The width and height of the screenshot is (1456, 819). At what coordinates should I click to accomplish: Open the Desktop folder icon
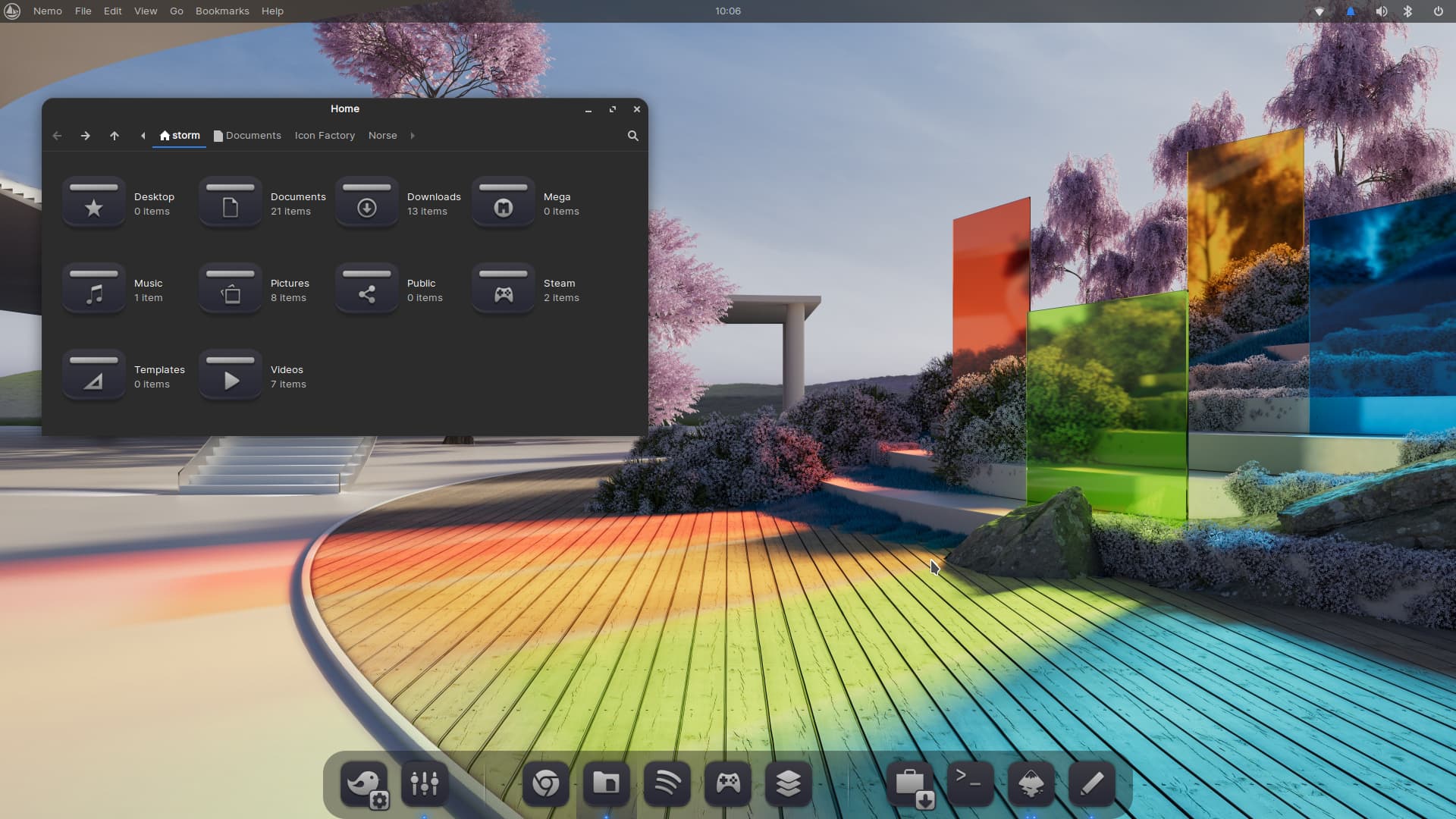tap(93, 202)
